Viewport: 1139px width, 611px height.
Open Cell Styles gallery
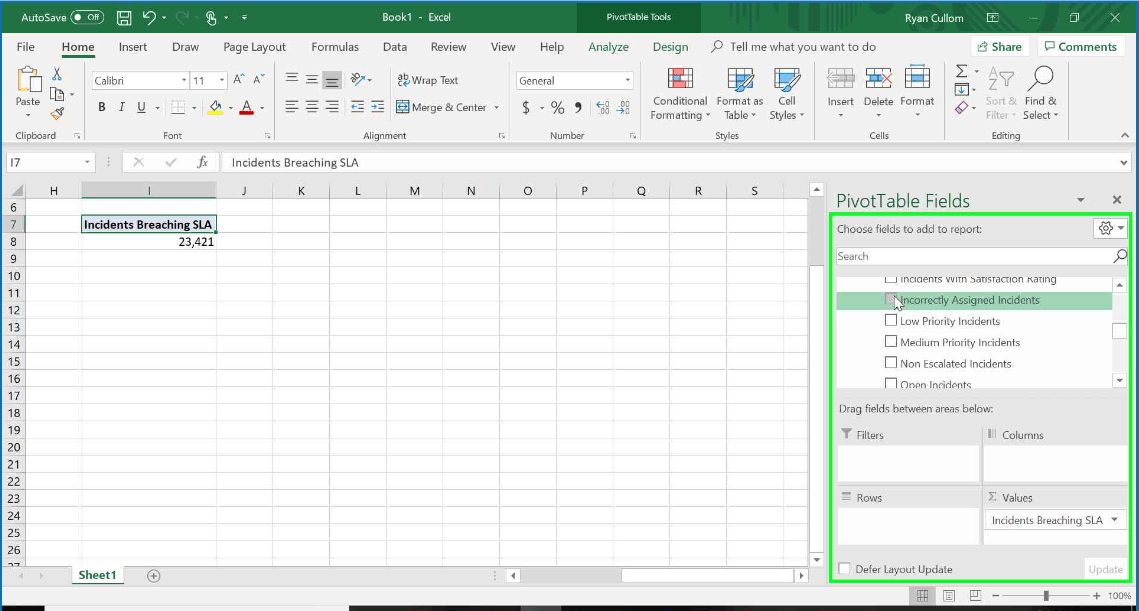(787, 94)
